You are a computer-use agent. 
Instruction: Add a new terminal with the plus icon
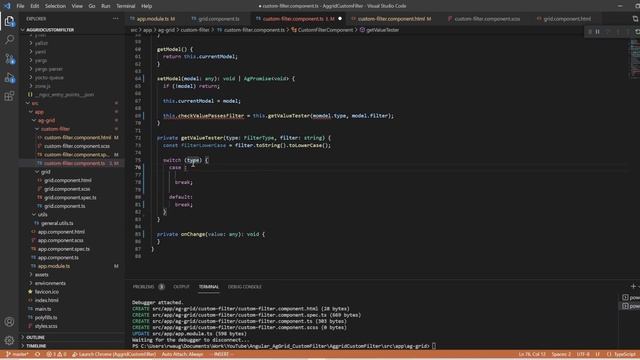pyautogui.click(x=633, y=287)
